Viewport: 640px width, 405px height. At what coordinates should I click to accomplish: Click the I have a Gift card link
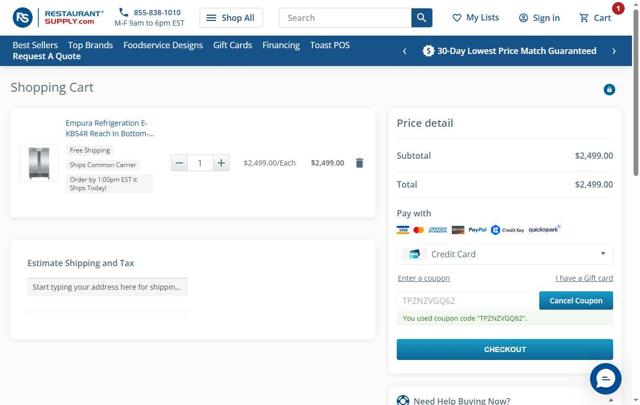pyautogui.click(x=584, y=278)
